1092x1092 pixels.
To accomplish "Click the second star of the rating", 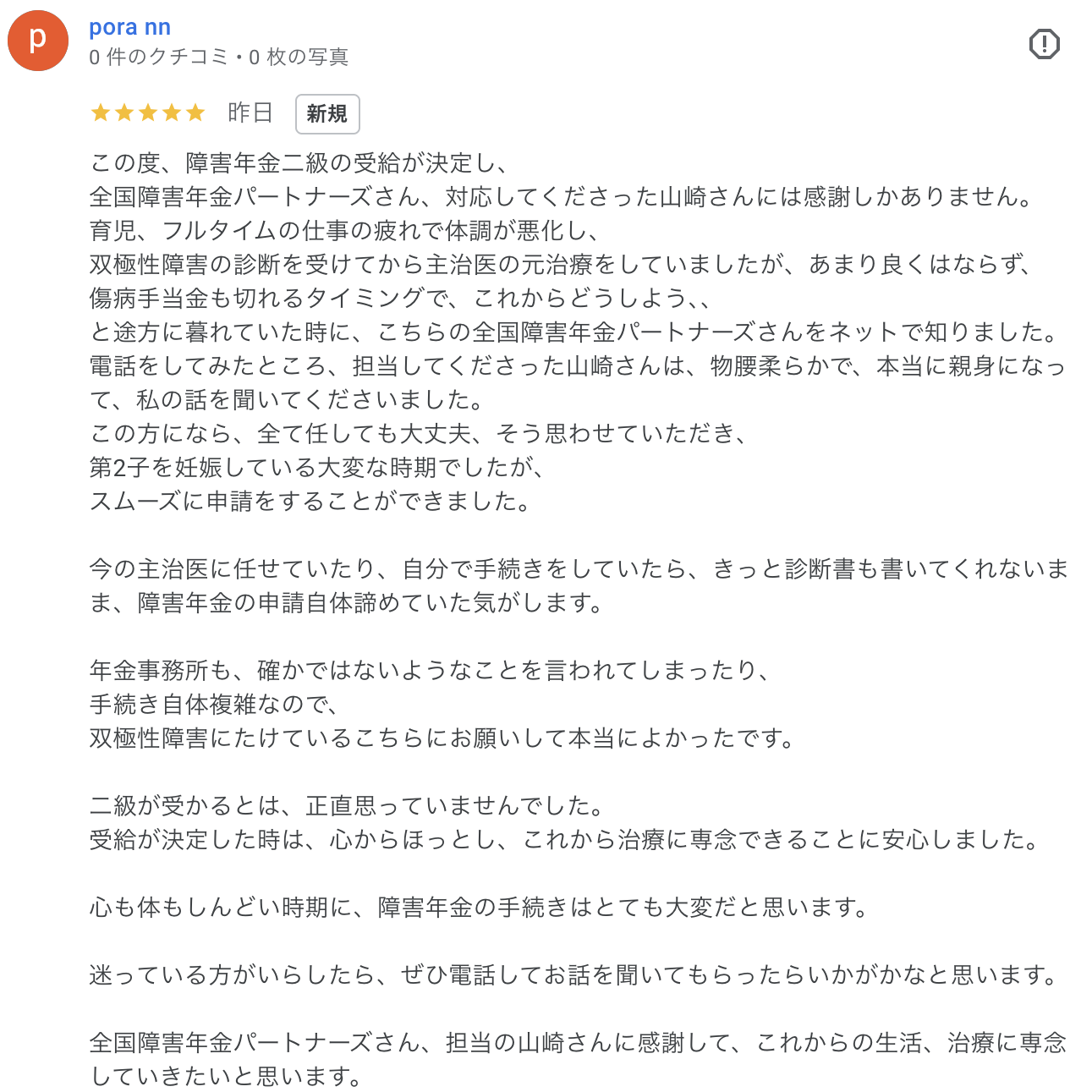I will [x=124, y=112].
